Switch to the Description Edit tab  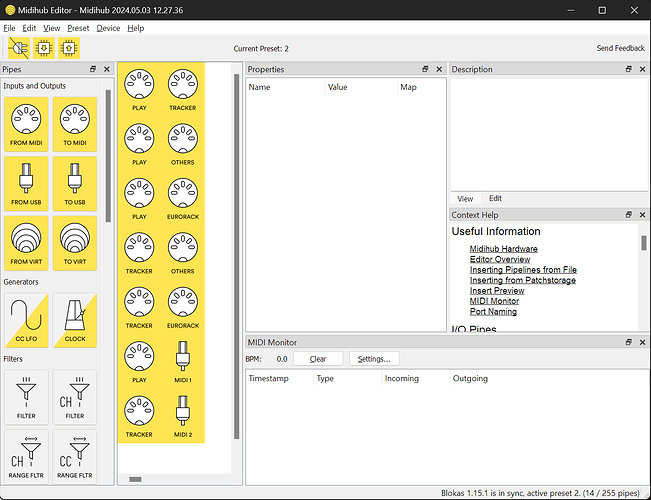tap(495, 199)
